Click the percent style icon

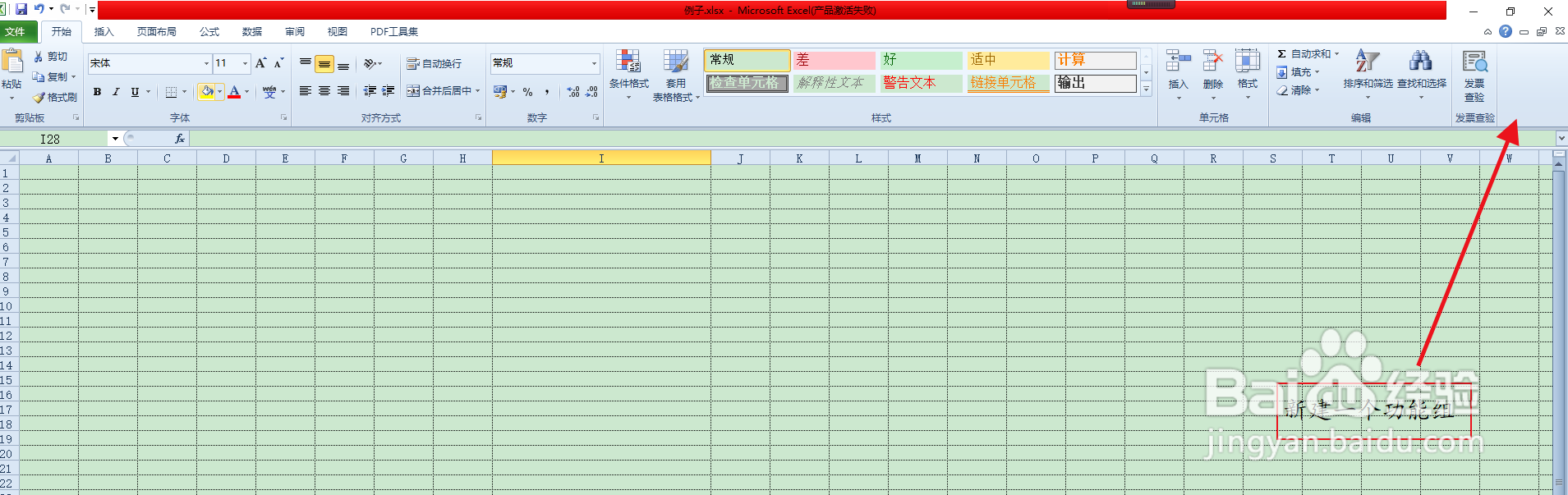tap(527, 92)
